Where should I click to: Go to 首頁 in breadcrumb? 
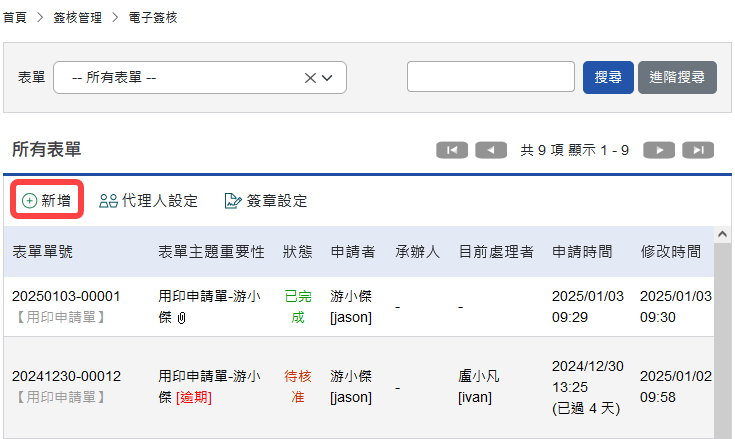pyautogui.click(x=15, y=18)
